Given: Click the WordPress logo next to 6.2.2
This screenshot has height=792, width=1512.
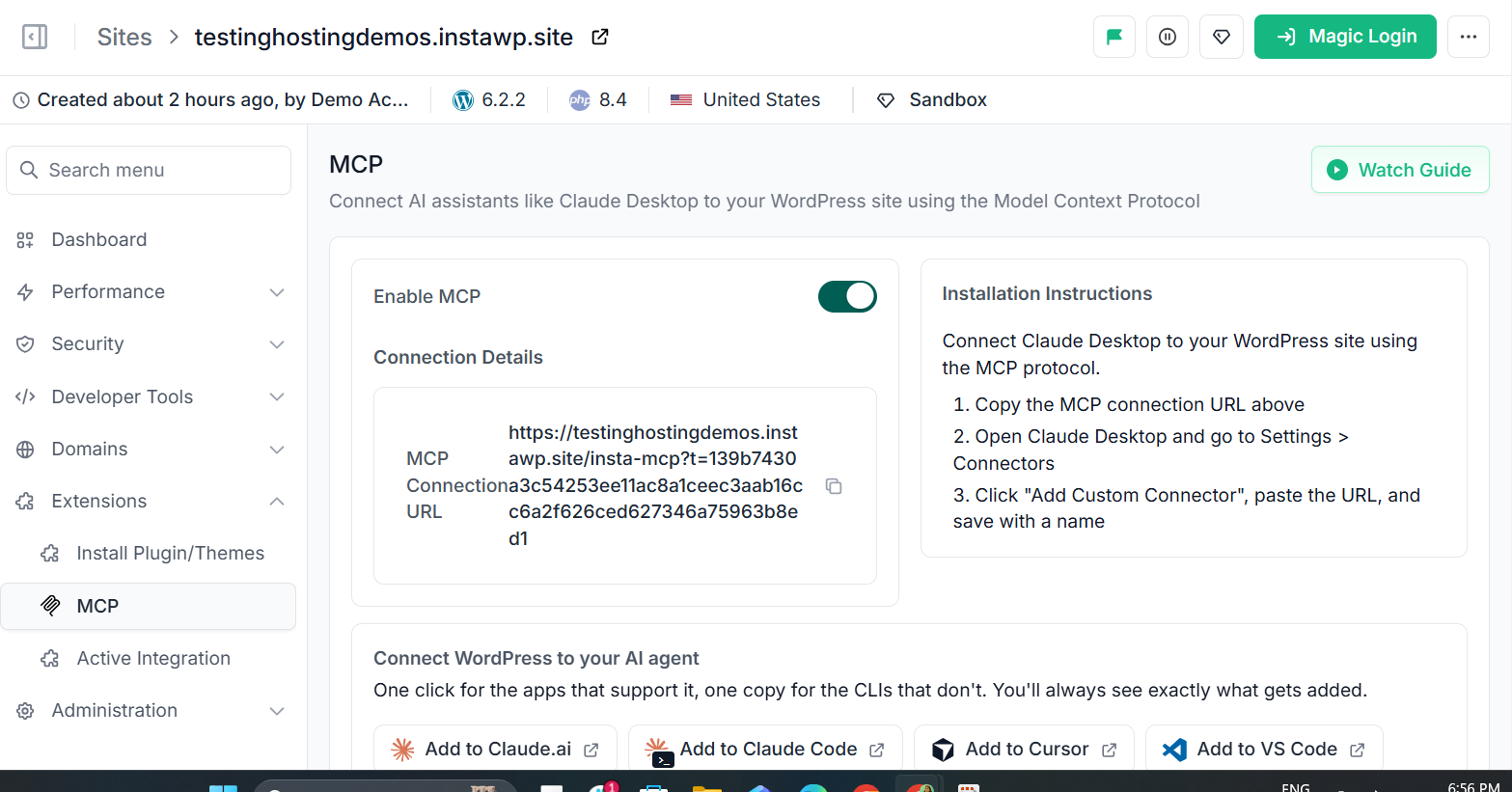Looking at the screenshot, I should [x=463, y=100].
